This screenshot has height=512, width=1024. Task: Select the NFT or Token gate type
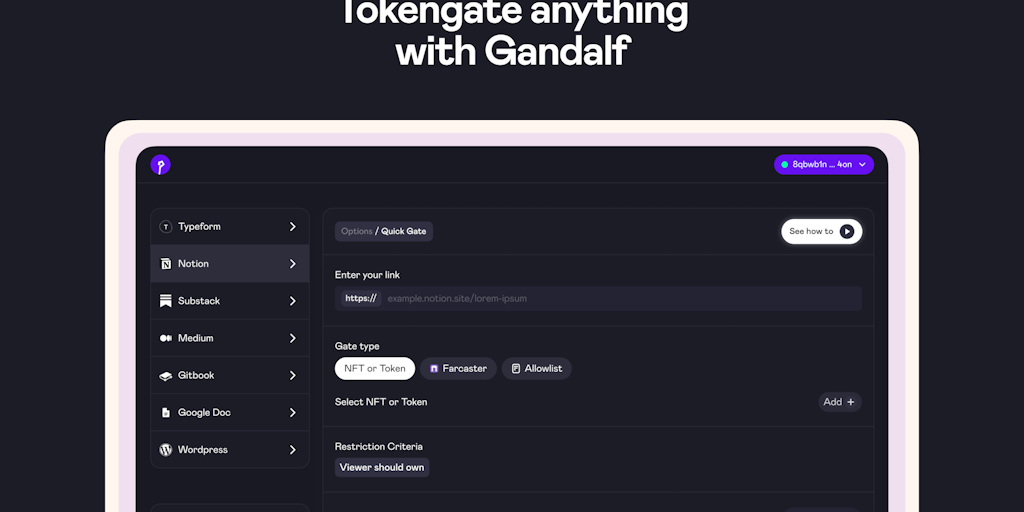pos(375,369)
